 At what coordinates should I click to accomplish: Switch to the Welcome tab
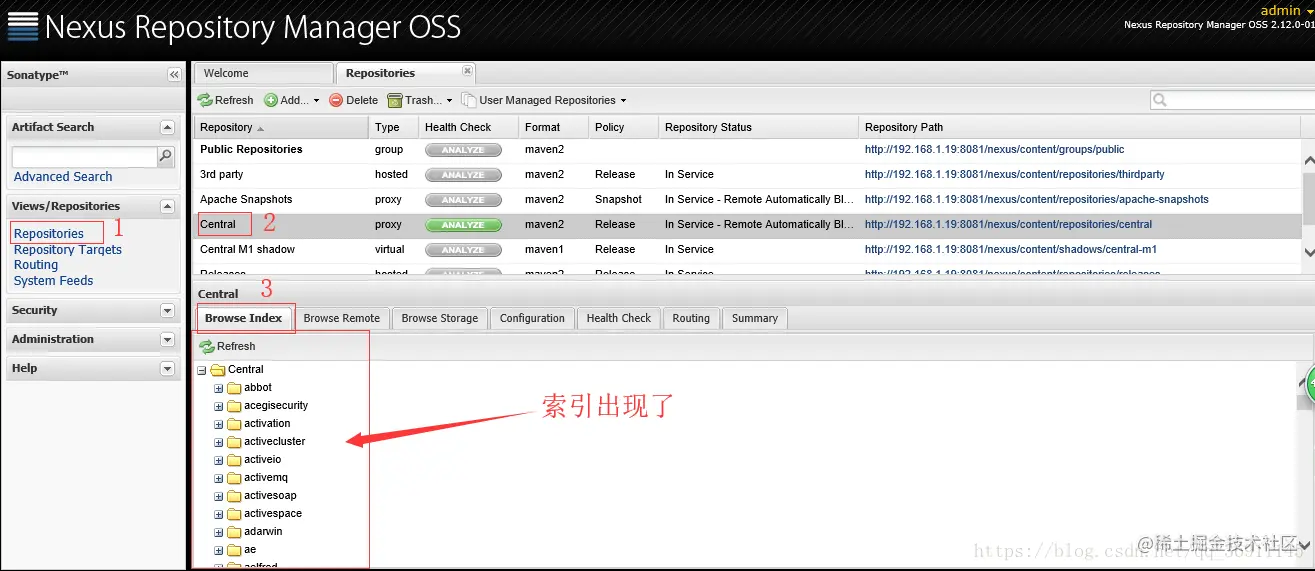(x=264, y=73)
